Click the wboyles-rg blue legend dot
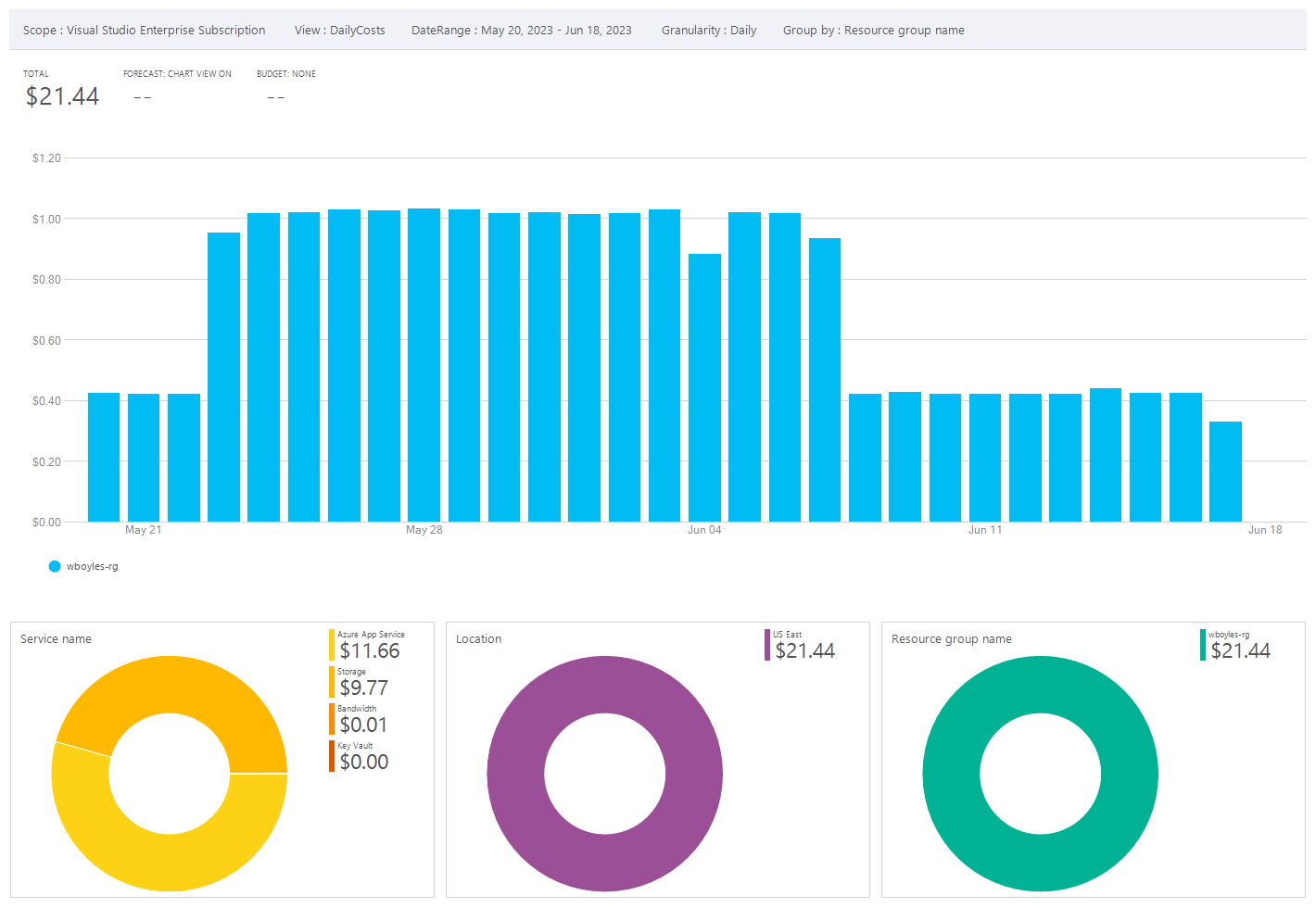1316x908 pixels. (x=55, y=566)
